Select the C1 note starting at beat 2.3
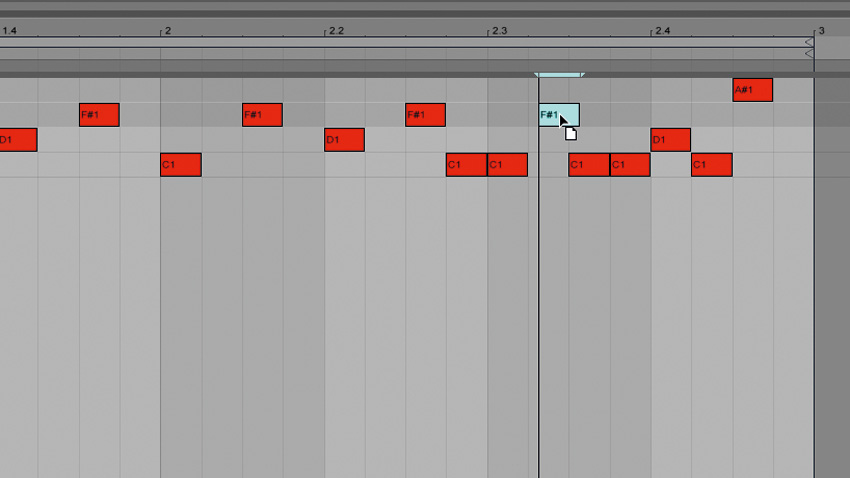The width and height of the screenshot is (850, 478). pos(507,165)
